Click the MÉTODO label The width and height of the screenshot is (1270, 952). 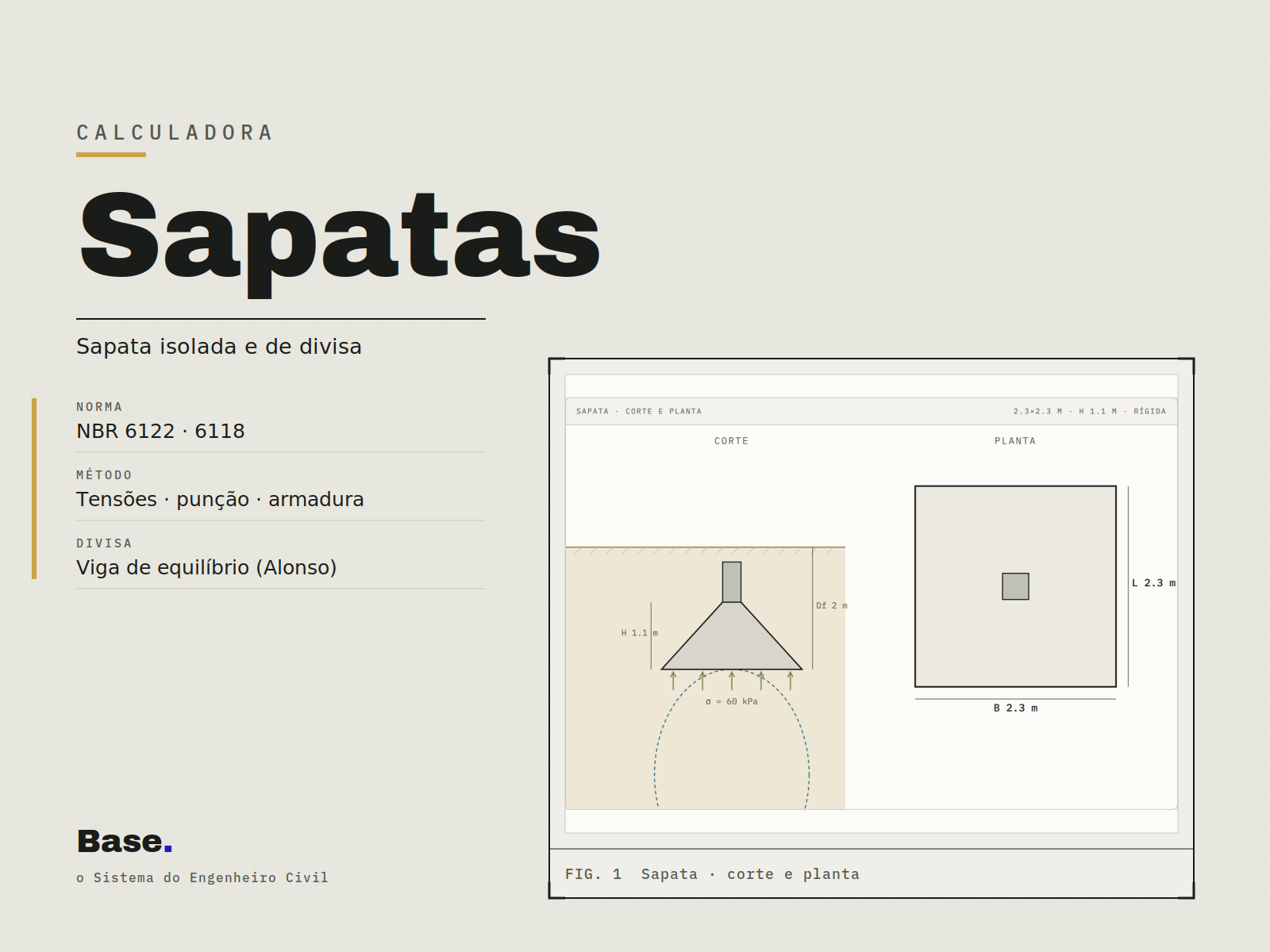[x=104, y=475]
